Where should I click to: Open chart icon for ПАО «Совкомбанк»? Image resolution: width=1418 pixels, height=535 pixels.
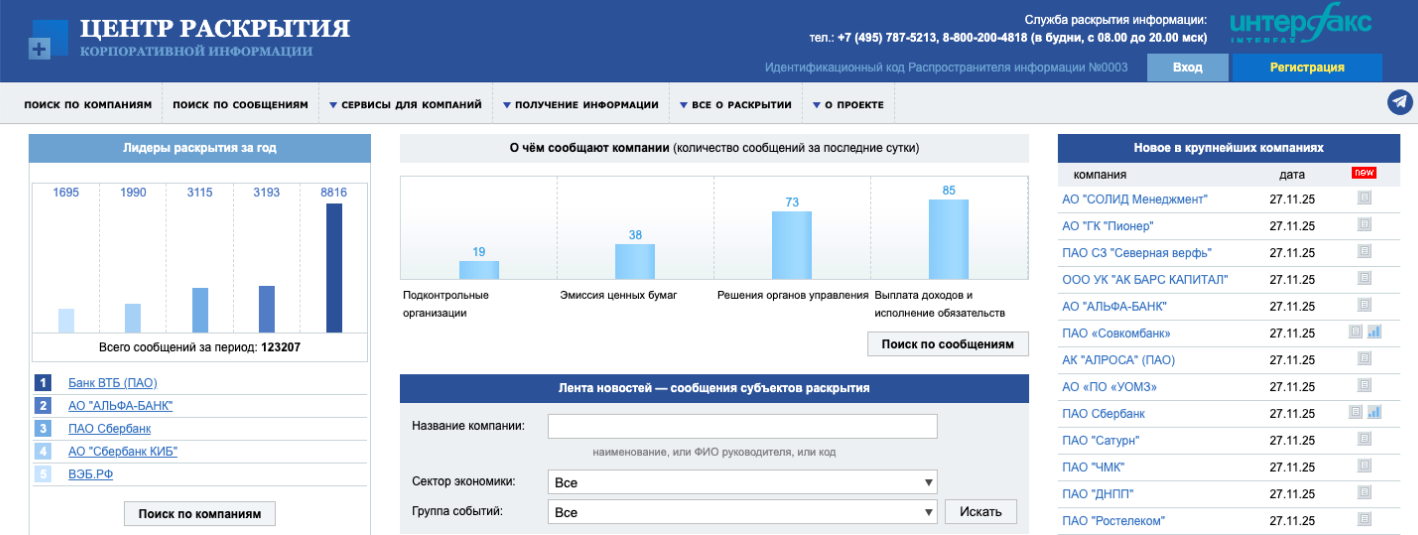pos(1374,332)
